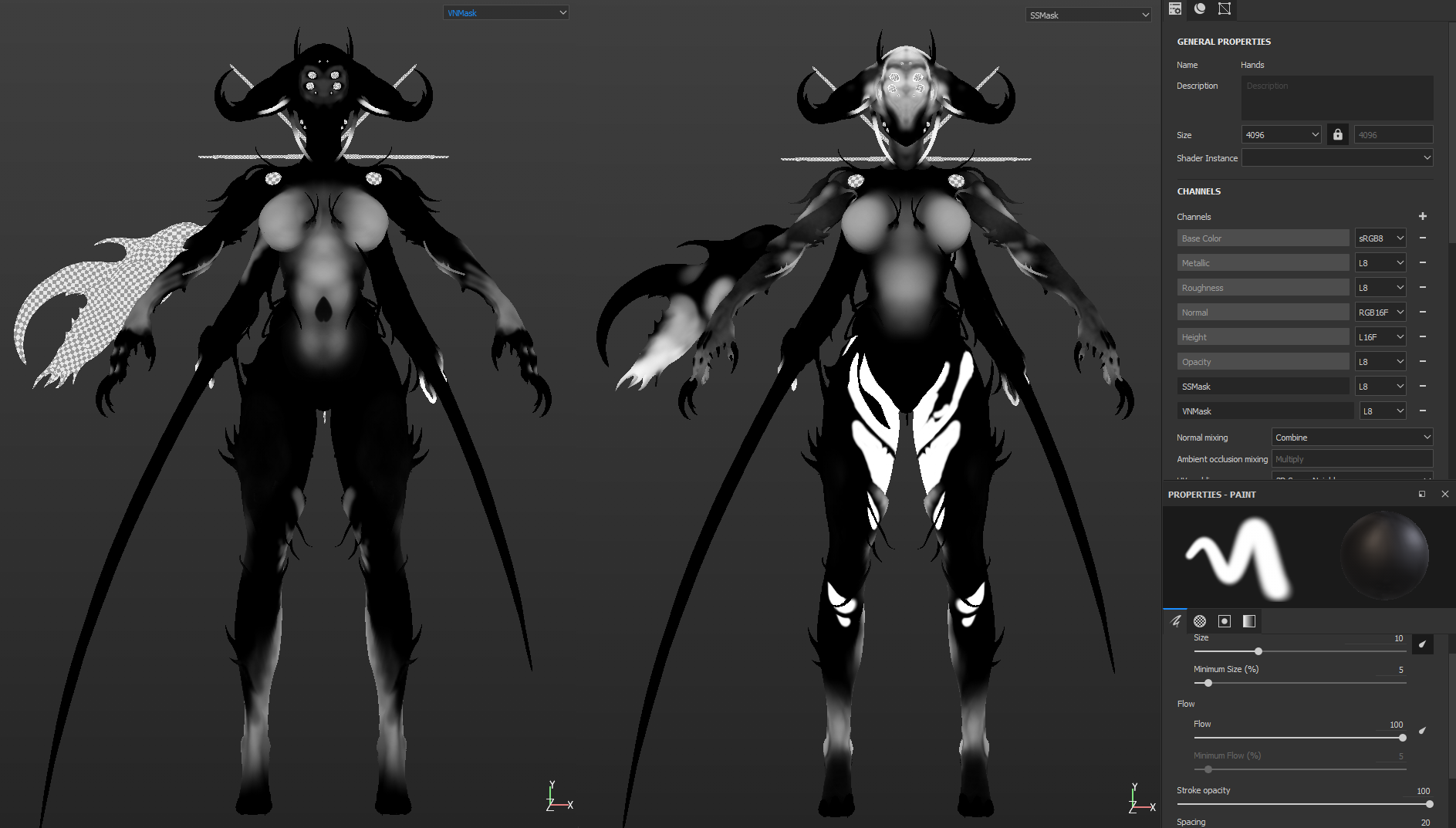Select the Brush tab in Paint properties
Viewport: 1456px width, 828px height.
click(x=1175, y=620)
